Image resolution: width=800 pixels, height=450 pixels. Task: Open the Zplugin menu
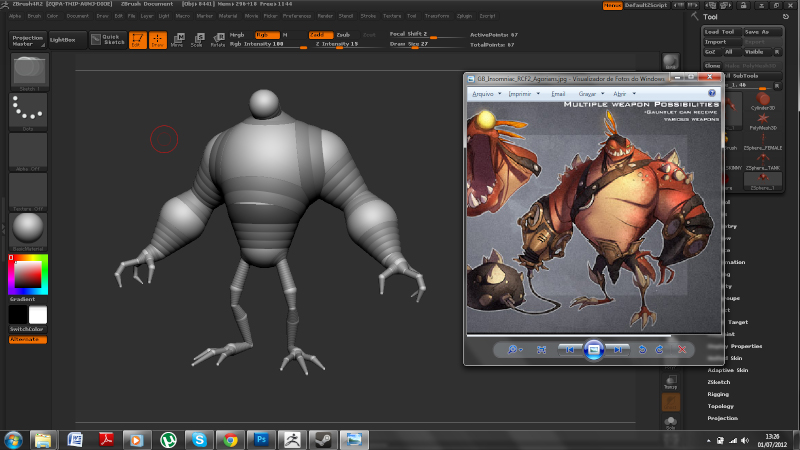click(x=464, y=16)
